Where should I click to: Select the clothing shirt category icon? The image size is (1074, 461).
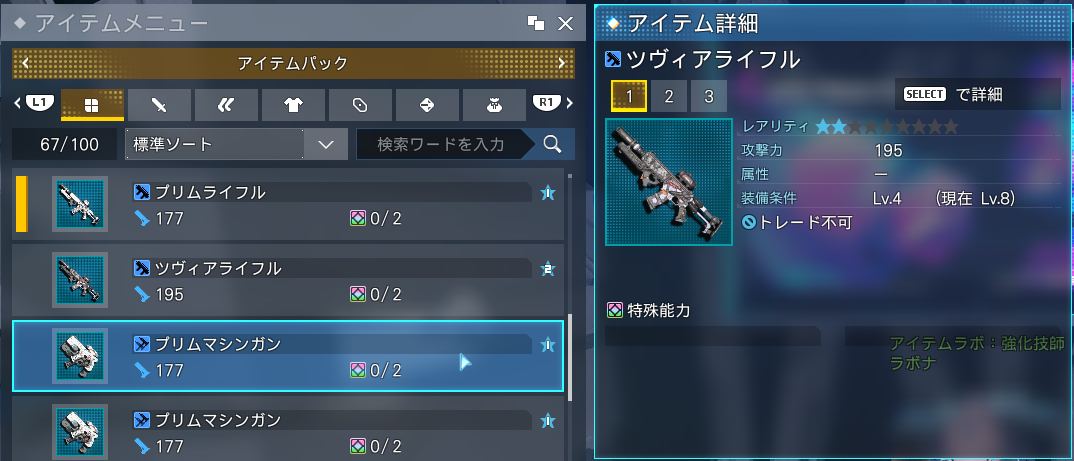[293, 105]
